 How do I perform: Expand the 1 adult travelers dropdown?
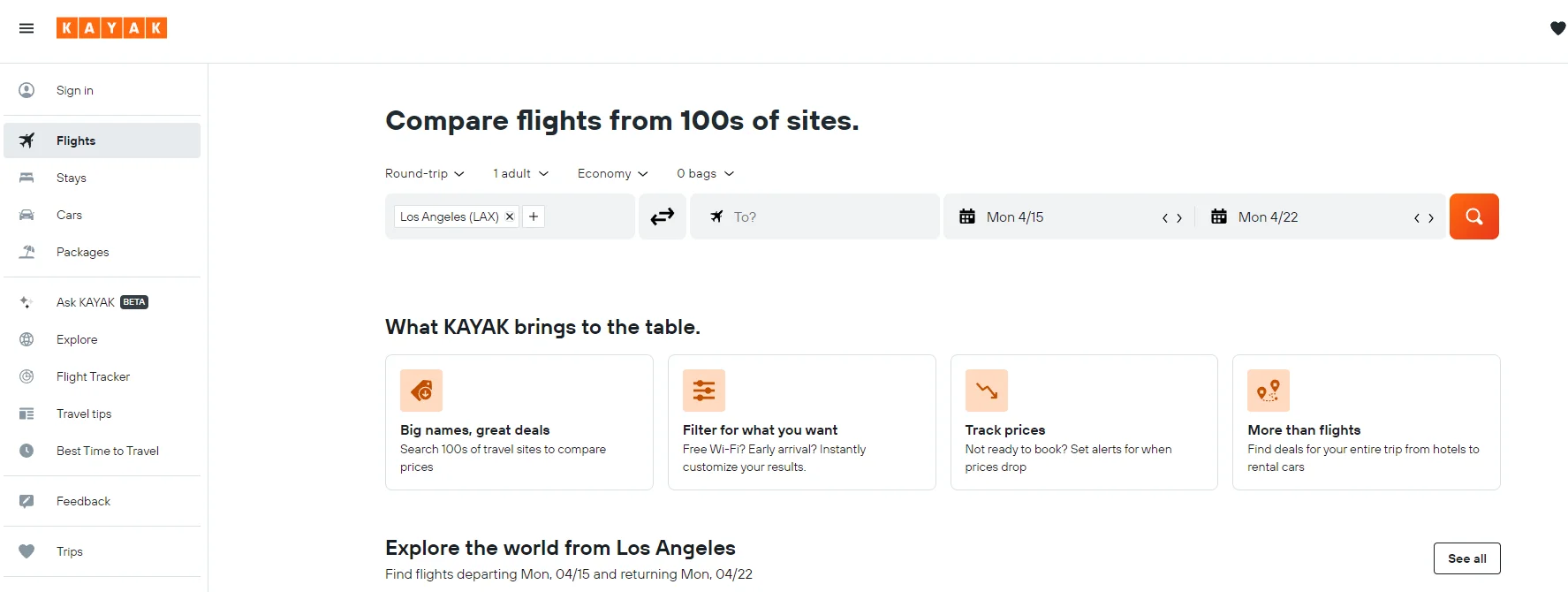tap(520, 173)
